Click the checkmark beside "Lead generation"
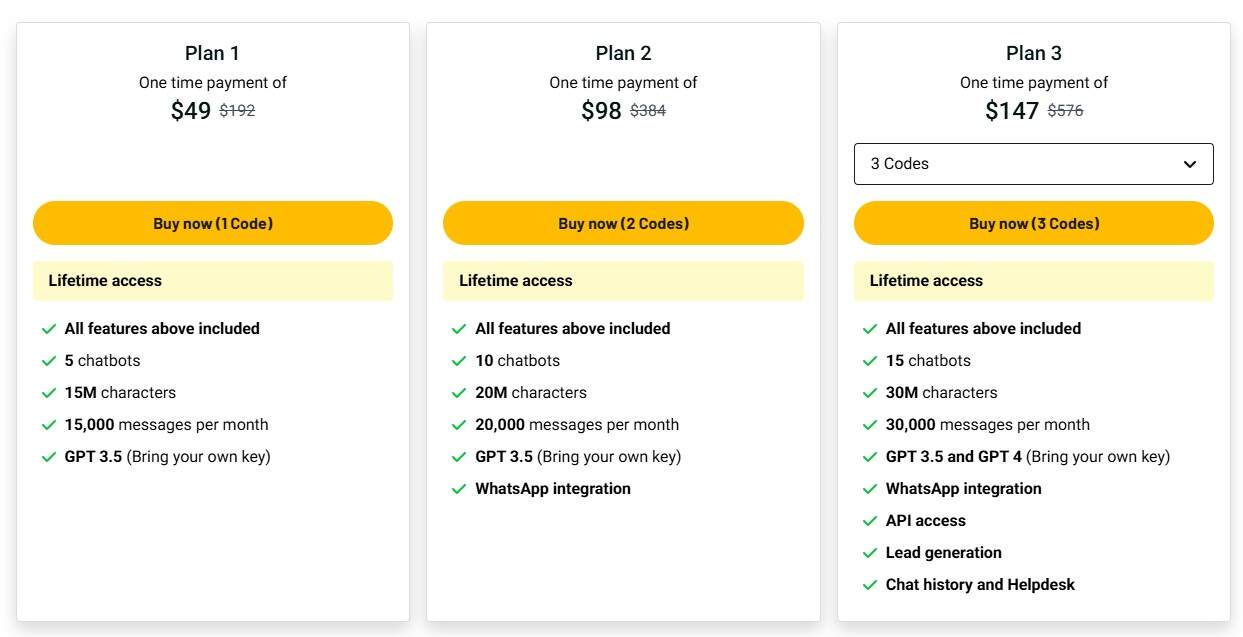The width and height of the screenshot is (1243, 637). pyautogui.click(x=869, y=552)
